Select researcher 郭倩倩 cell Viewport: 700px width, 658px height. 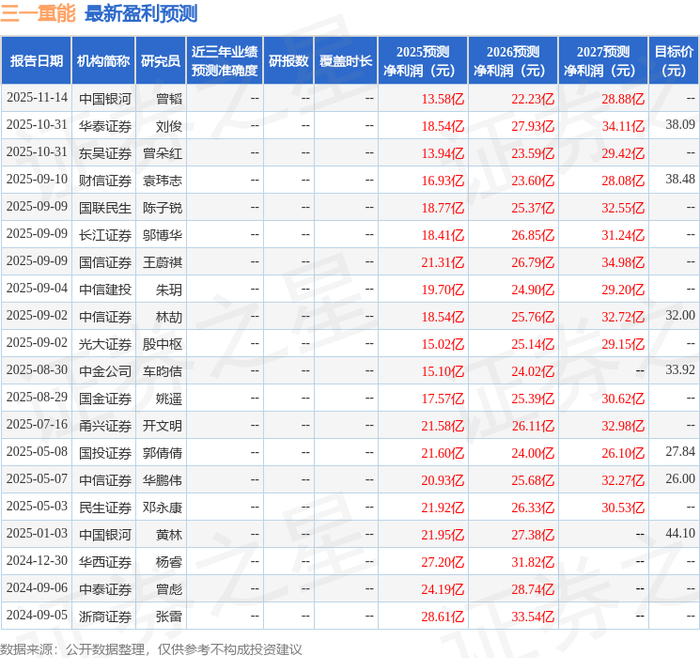162,453
